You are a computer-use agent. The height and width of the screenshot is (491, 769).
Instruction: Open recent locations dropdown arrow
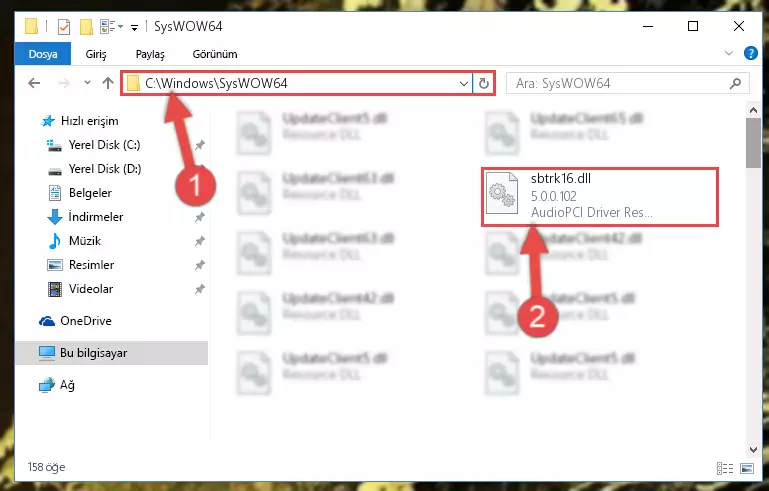[x=87, y=82]
